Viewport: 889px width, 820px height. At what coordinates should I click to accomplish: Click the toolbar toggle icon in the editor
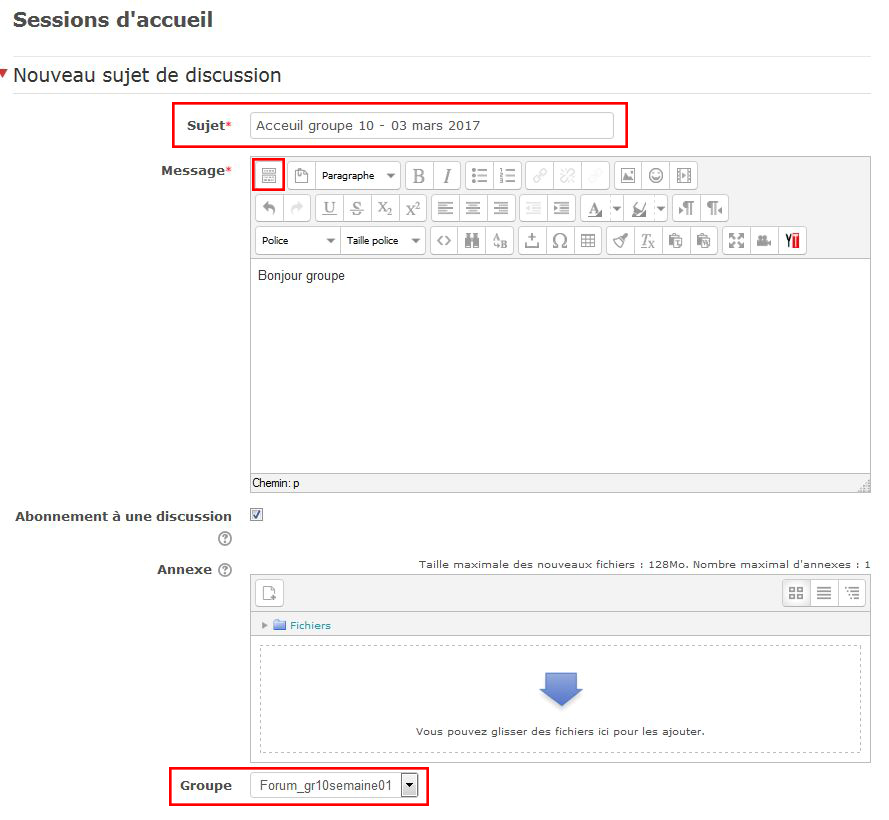point(268,175)
